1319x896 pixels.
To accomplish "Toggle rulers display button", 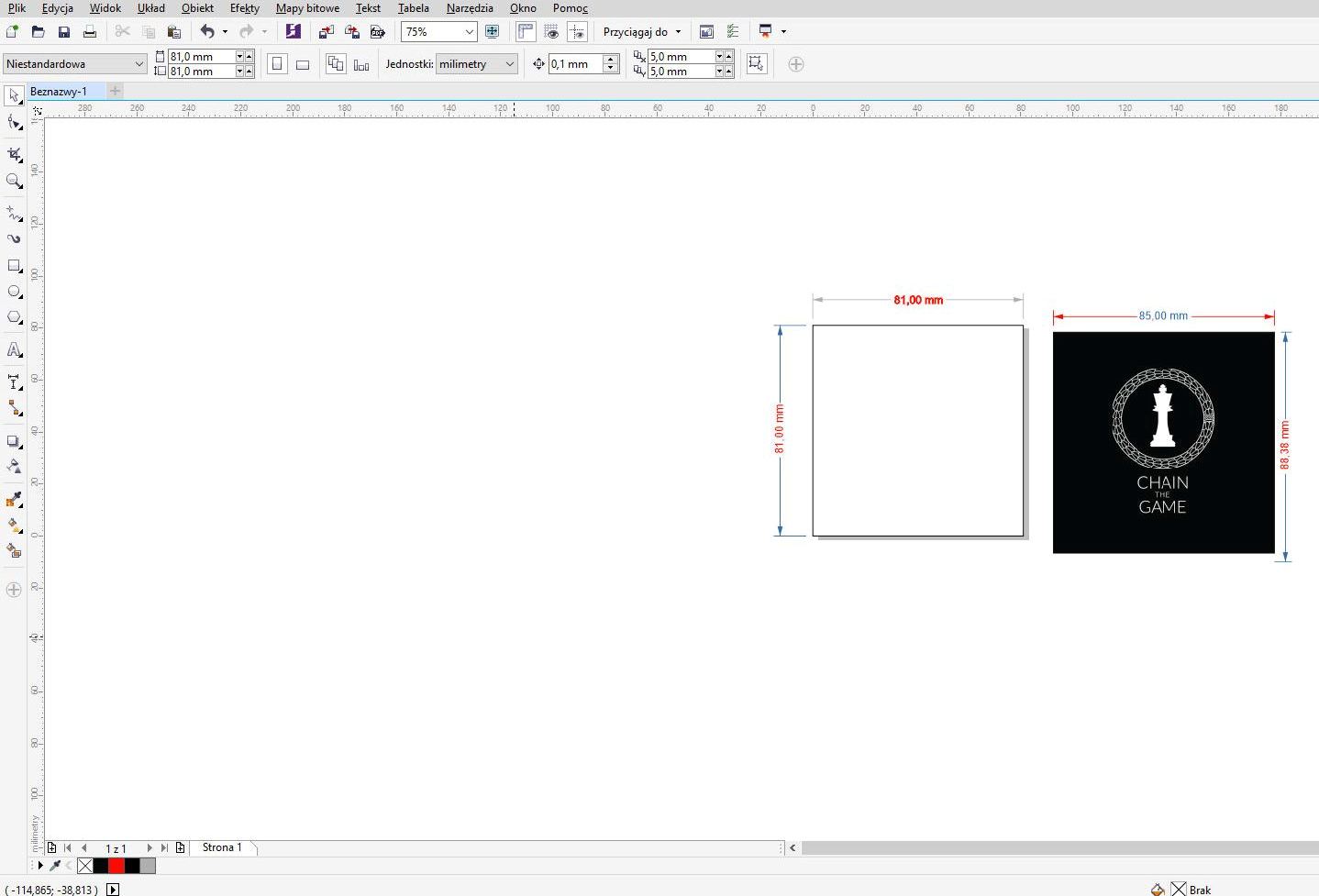I will pyautogui.click(x=526, y=32).
